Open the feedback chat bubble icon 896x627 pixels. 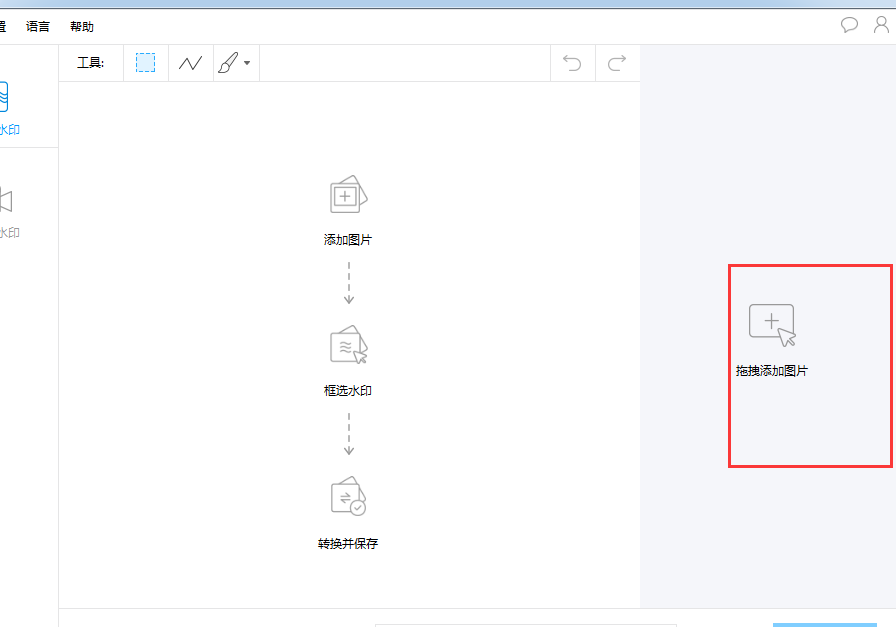coord(849,25)
